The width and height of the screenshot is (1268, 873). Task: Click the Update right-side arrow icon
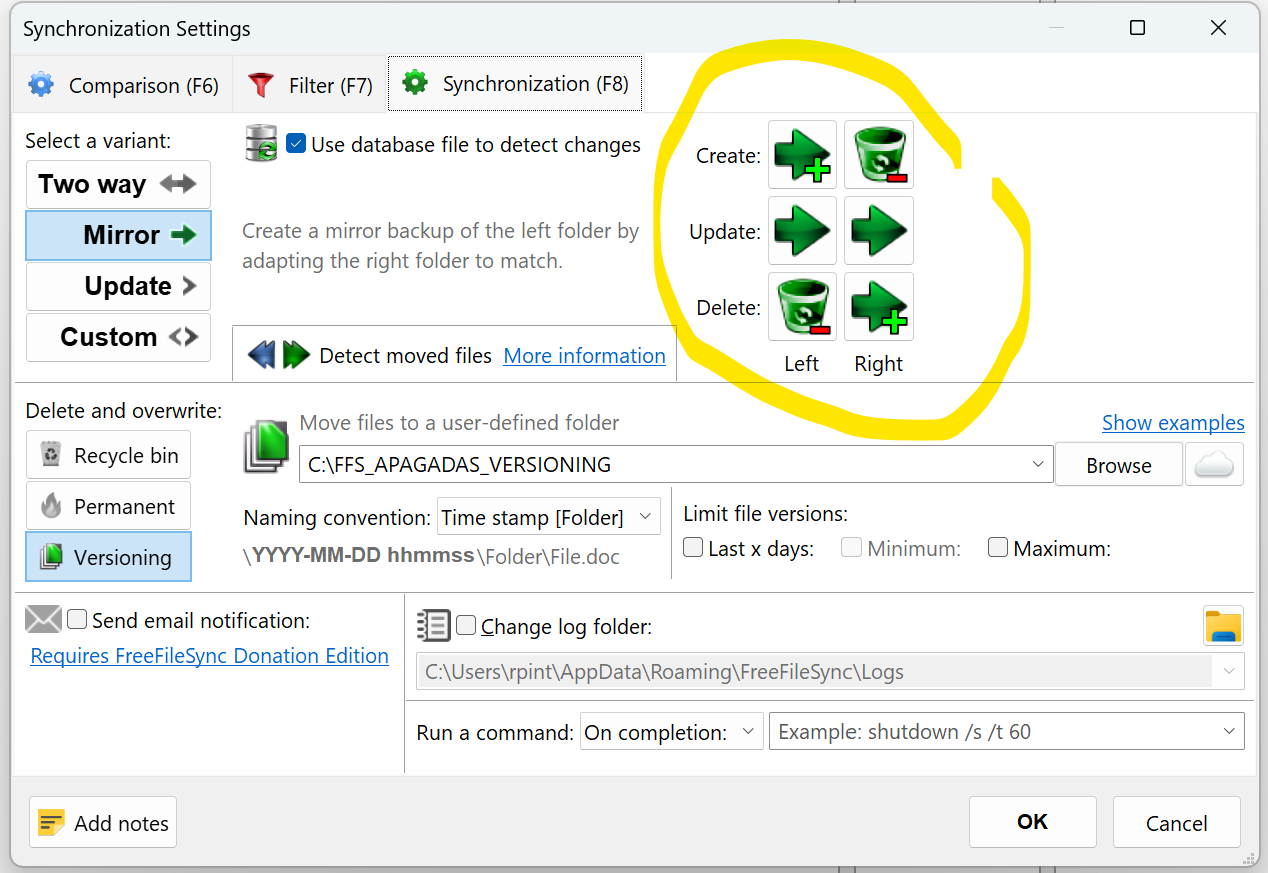pyautogui.click(x=879, y=231)
